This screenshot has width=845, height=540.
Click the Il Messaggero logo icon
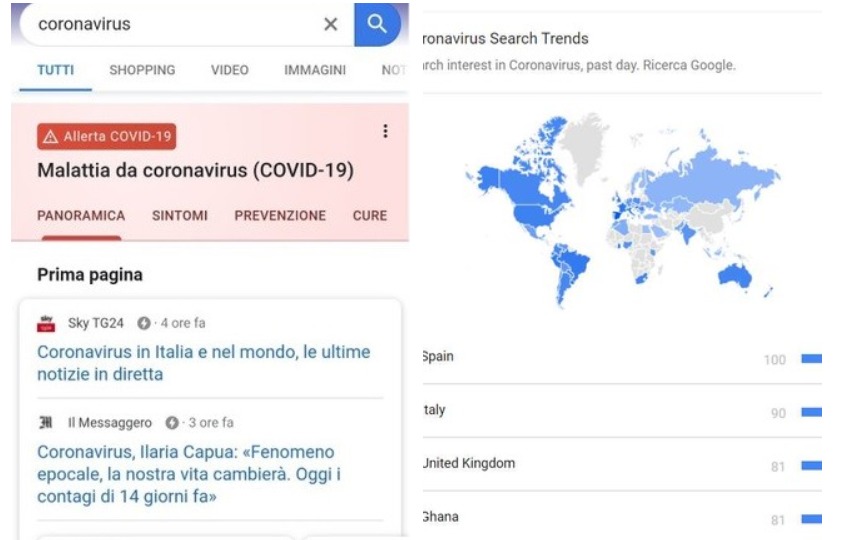coord(46,423)
